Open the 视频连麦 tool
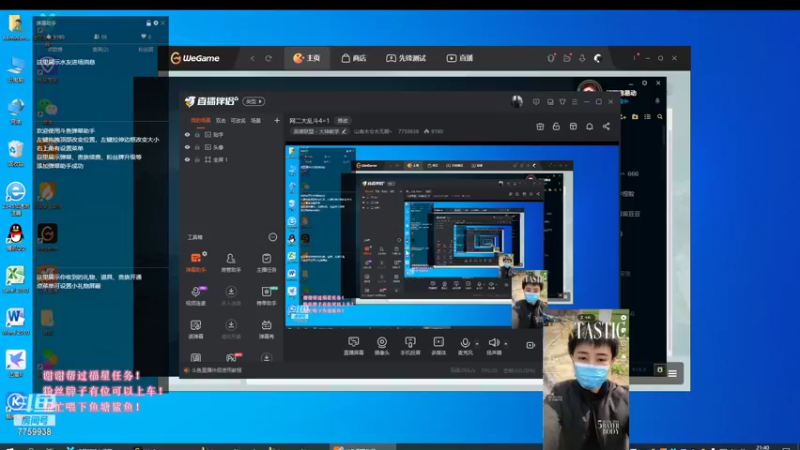The width and height of the screenshot is (800, 450). coord(196,295)
